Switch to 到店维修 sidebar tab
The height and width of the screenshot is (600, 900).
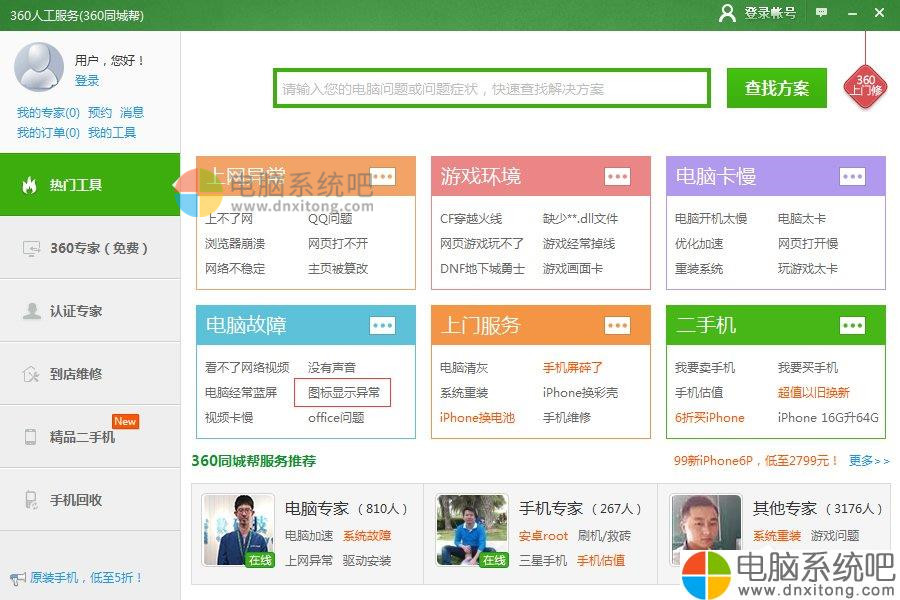[x=90, y=374]
